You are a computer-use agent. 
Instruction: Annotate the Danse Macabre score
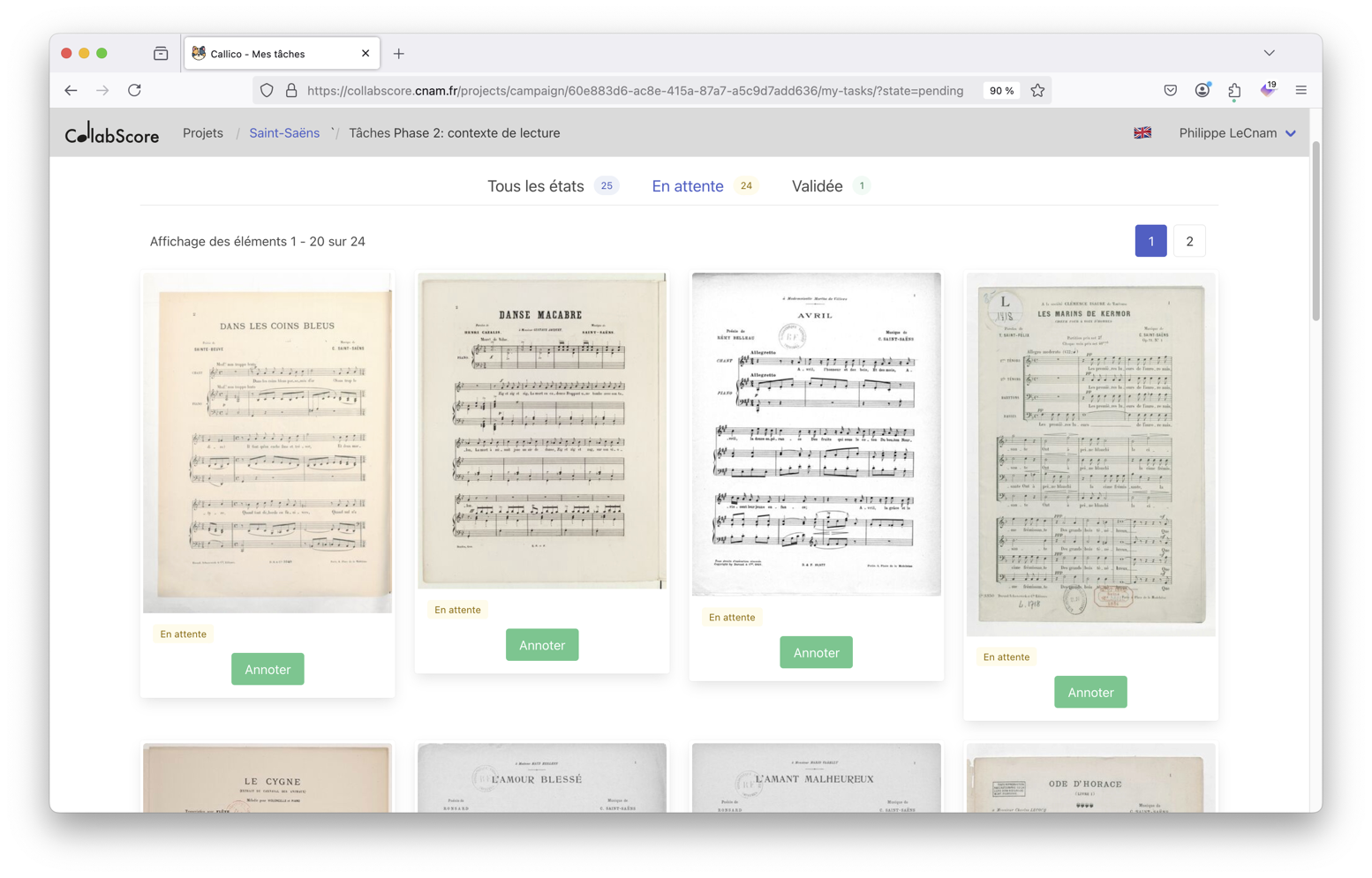pos(542,645)
